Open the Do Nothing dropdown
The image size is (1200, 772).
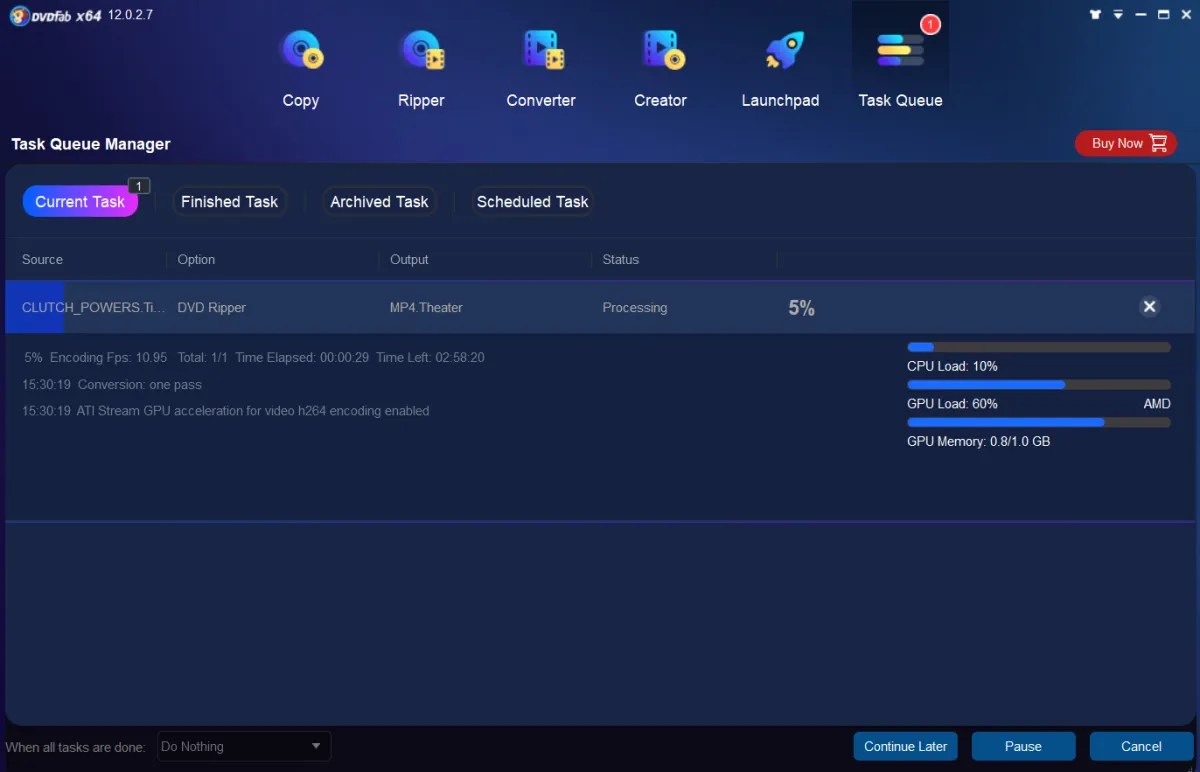click(x=243, y=746)
